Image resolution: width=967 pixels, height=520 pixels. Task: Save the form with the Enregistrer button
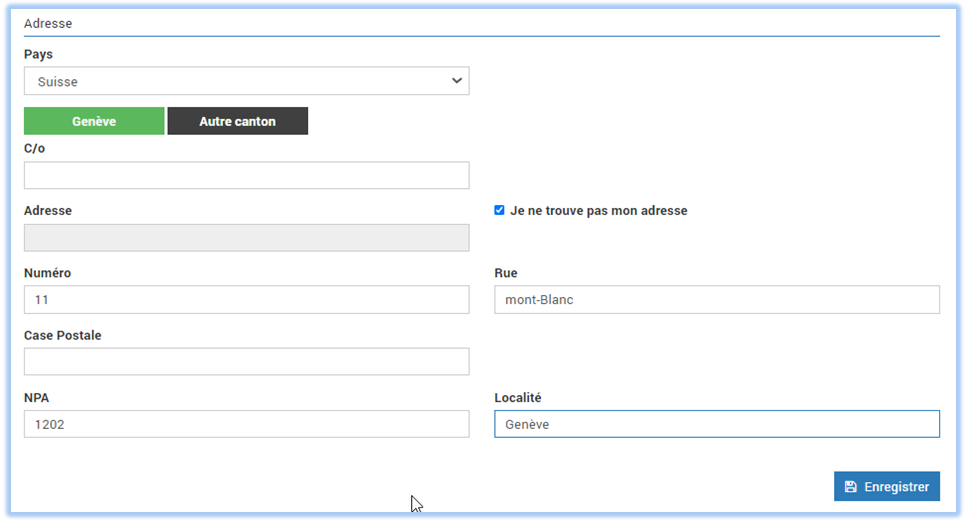[887, 486]
